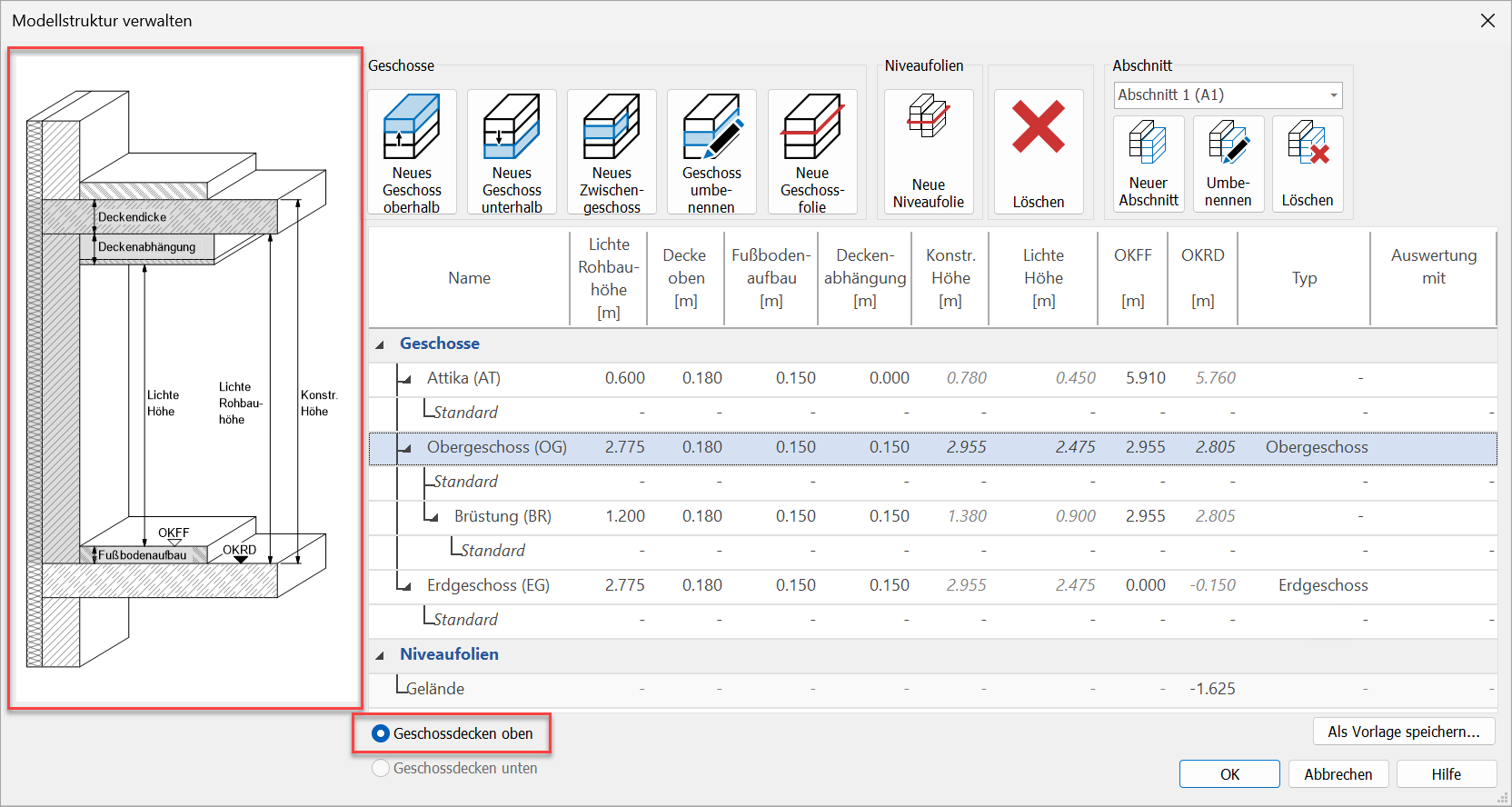Click the Deckenabhängung column header
The width and height of the screenshot is (1512, 807).
pos(865,278)
